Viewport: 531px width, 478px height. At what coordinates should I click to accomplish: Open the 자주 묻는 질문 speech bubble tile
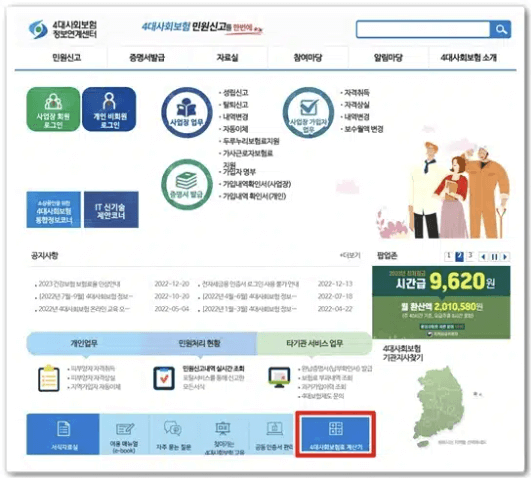(x=173, y=434)
